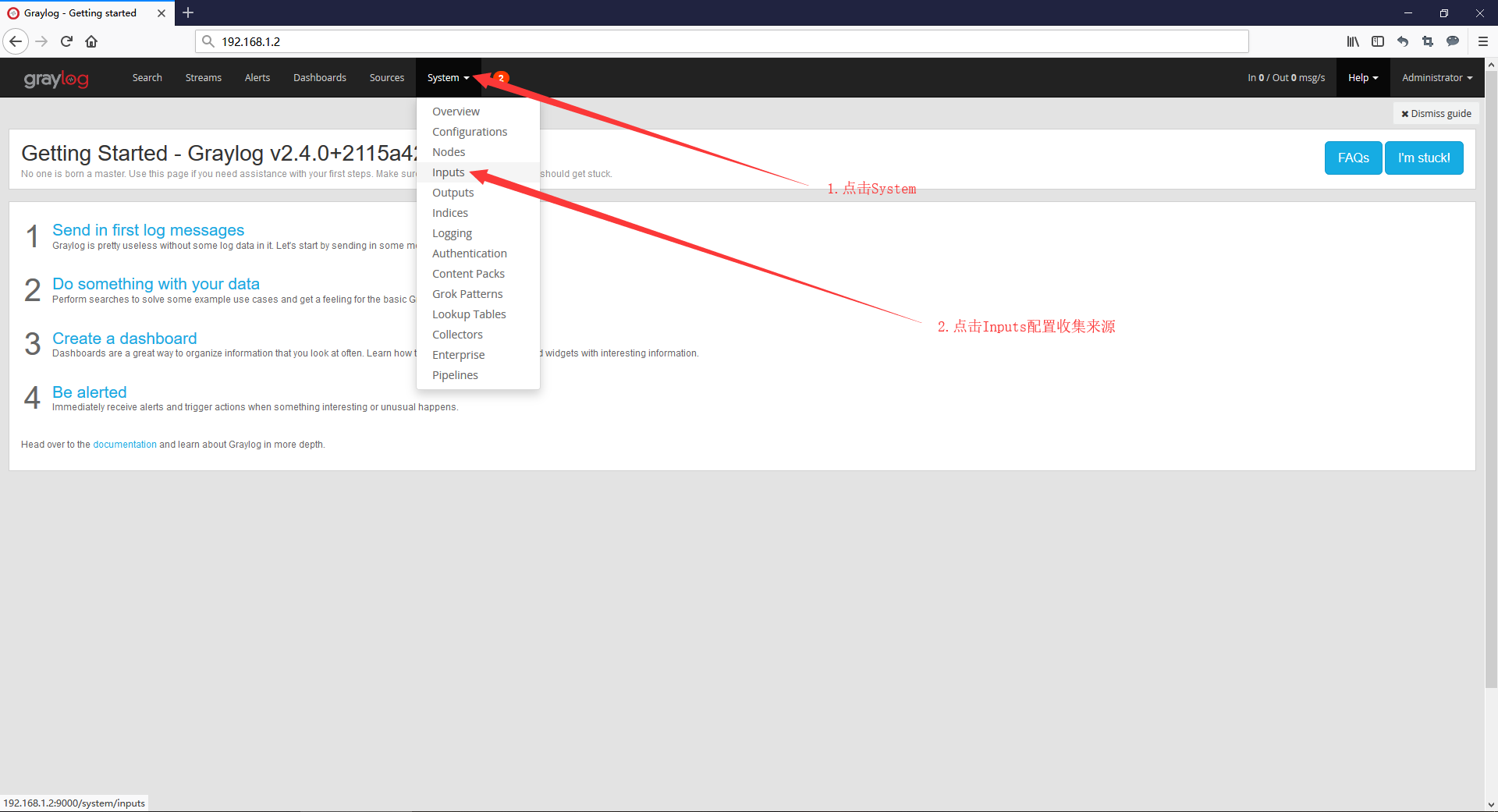Collapse the System dropdown menu

pos(449,78)
